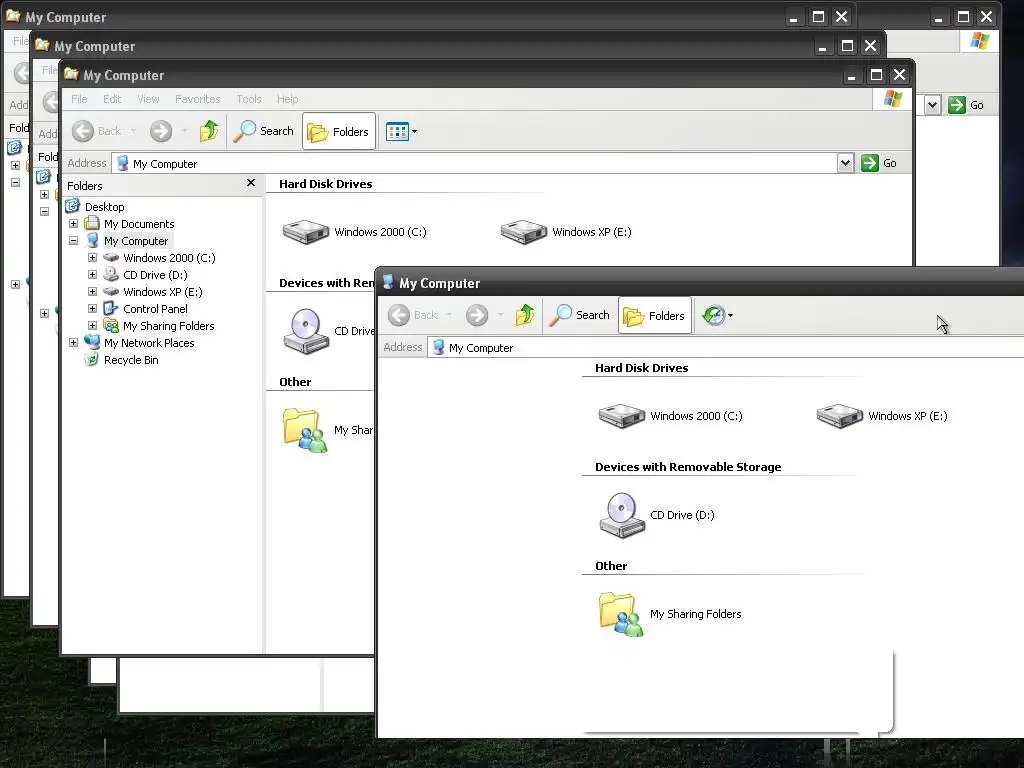The width and height of the screenshot is (1024, 768).
Task: Click Back arrow in the front My Computer window
Action: tap(399, 315)
